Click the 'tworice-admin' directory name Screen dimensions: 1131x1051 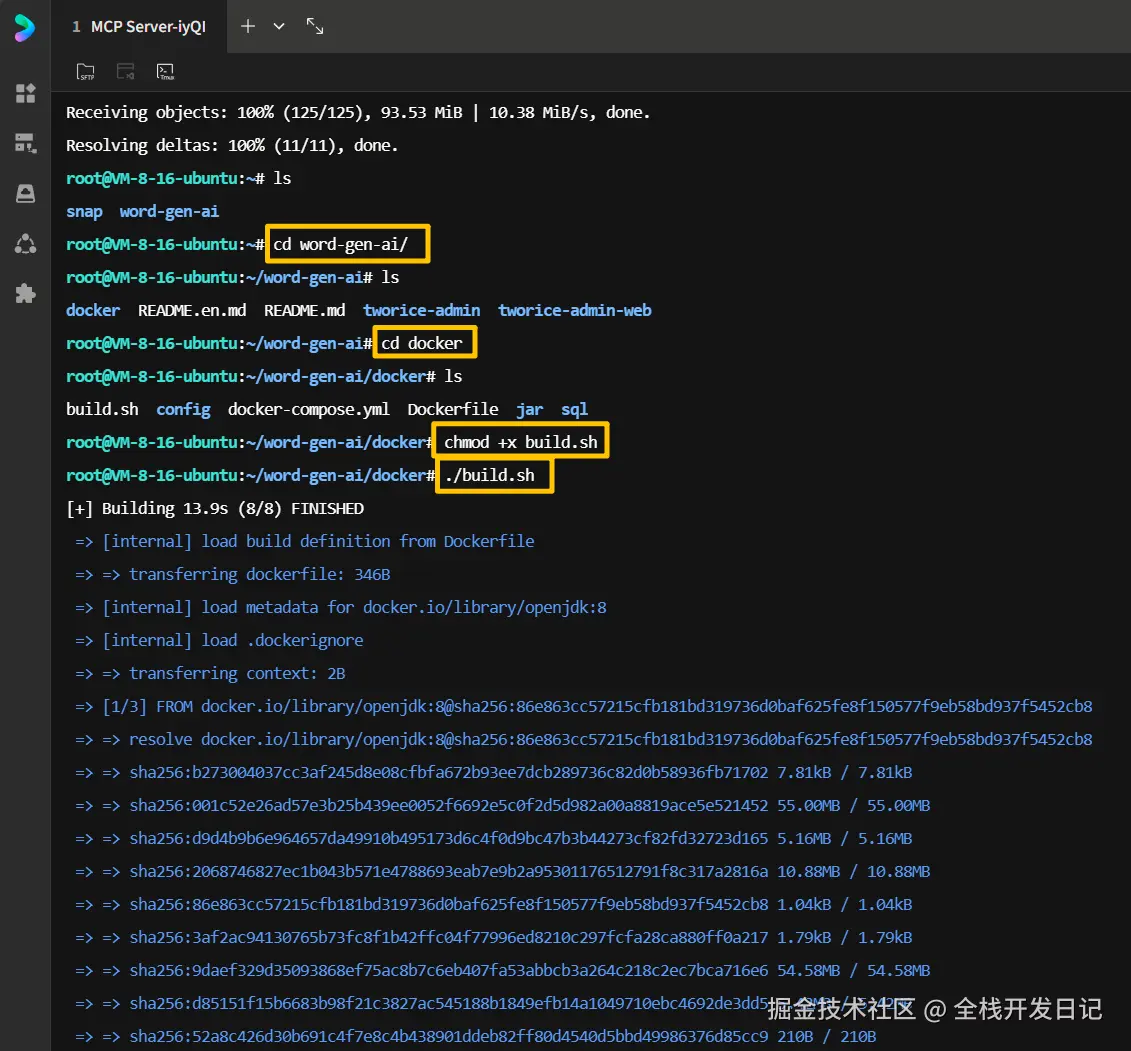pyautogui.click(x=421, y=310)
